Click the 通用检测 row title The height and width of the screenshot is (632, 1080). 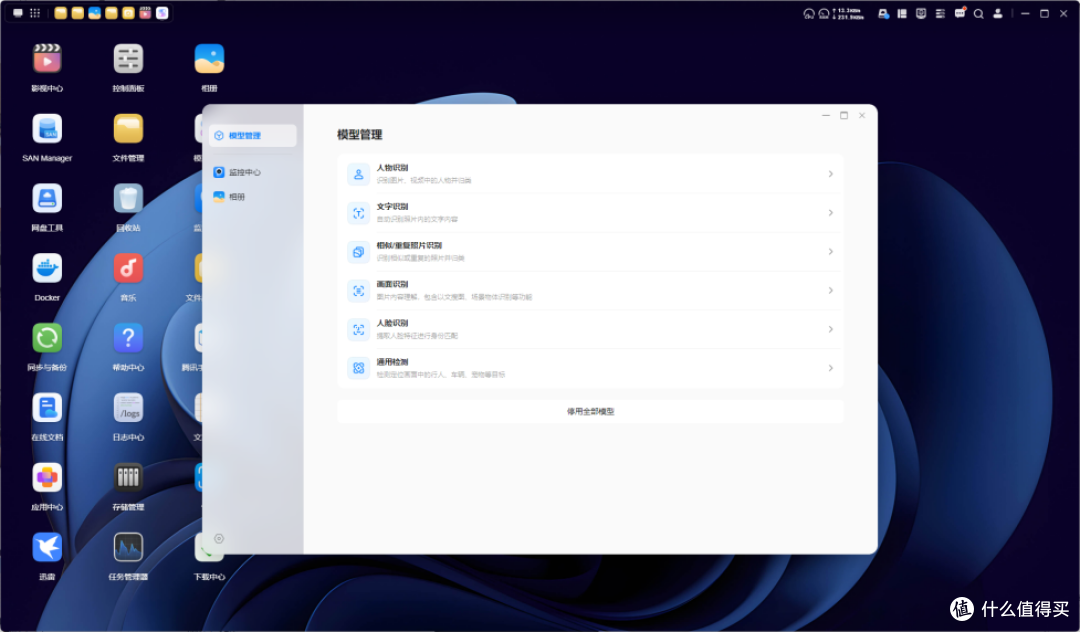coord(392,362)
